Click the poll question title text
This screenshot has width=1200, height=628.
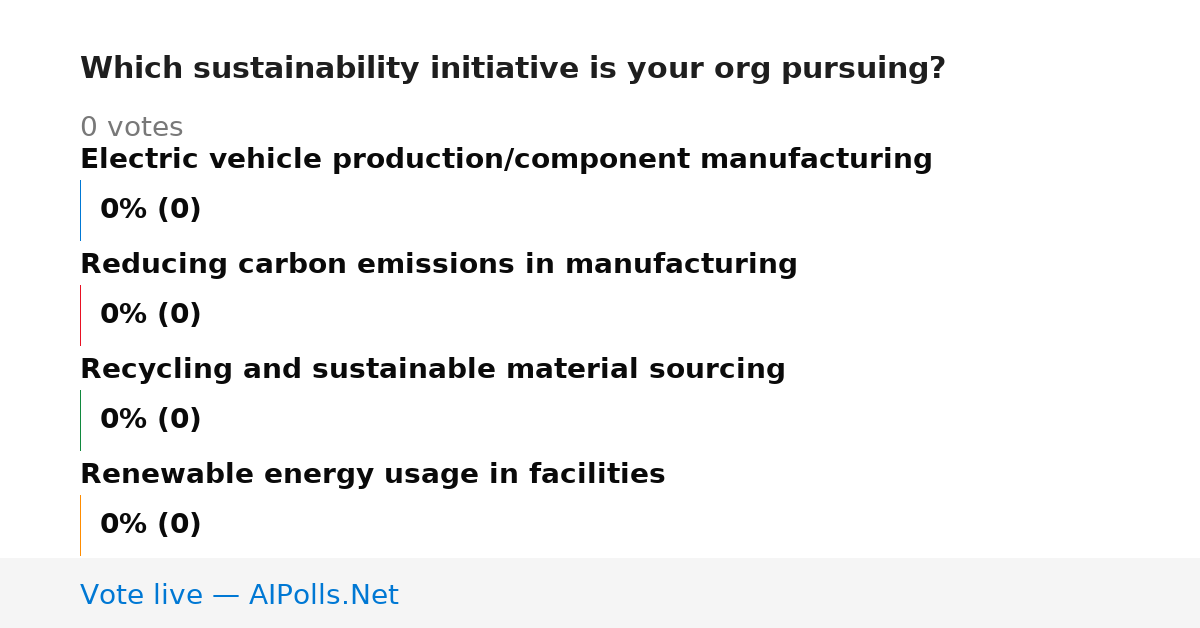513,69
